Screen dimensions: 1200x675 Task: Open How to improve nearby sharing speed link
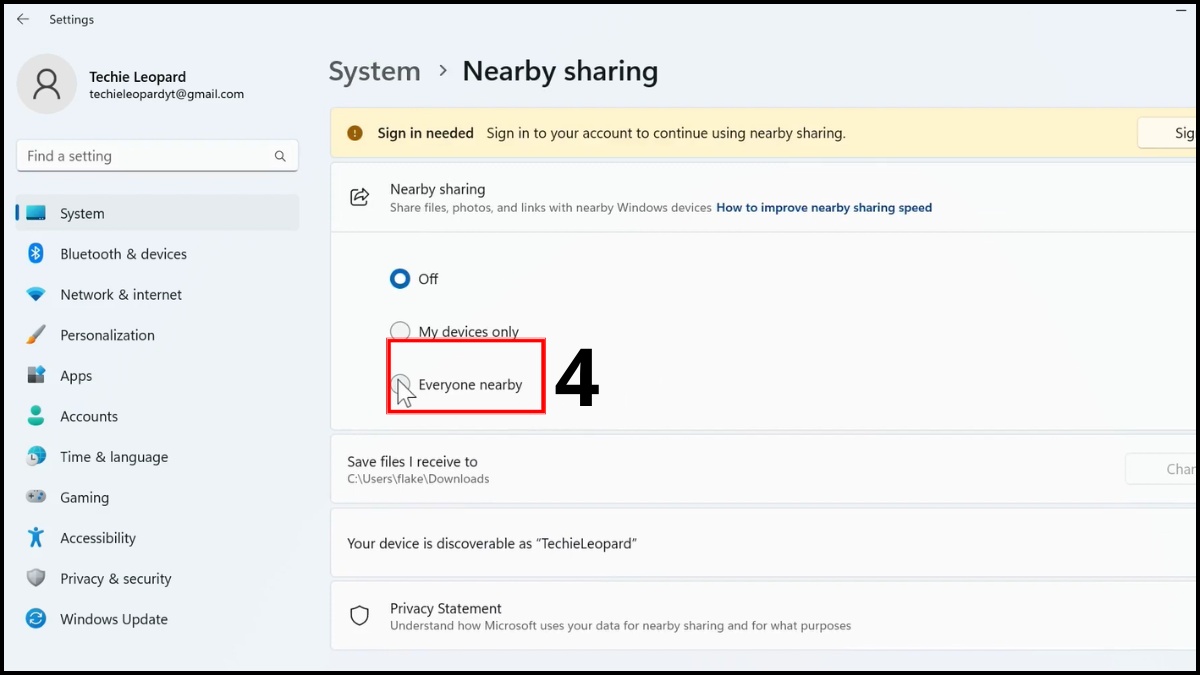[824, 208]
